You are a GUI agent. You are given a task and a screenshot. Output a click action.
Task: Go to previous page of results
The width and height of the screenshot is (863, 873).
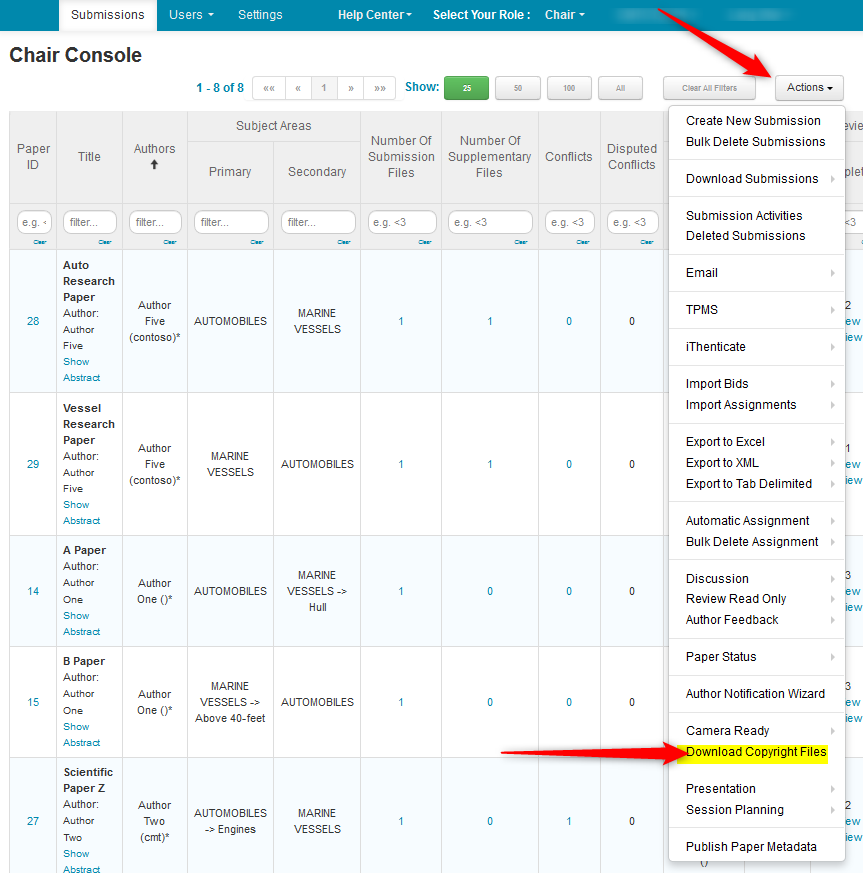pos(298,88)
